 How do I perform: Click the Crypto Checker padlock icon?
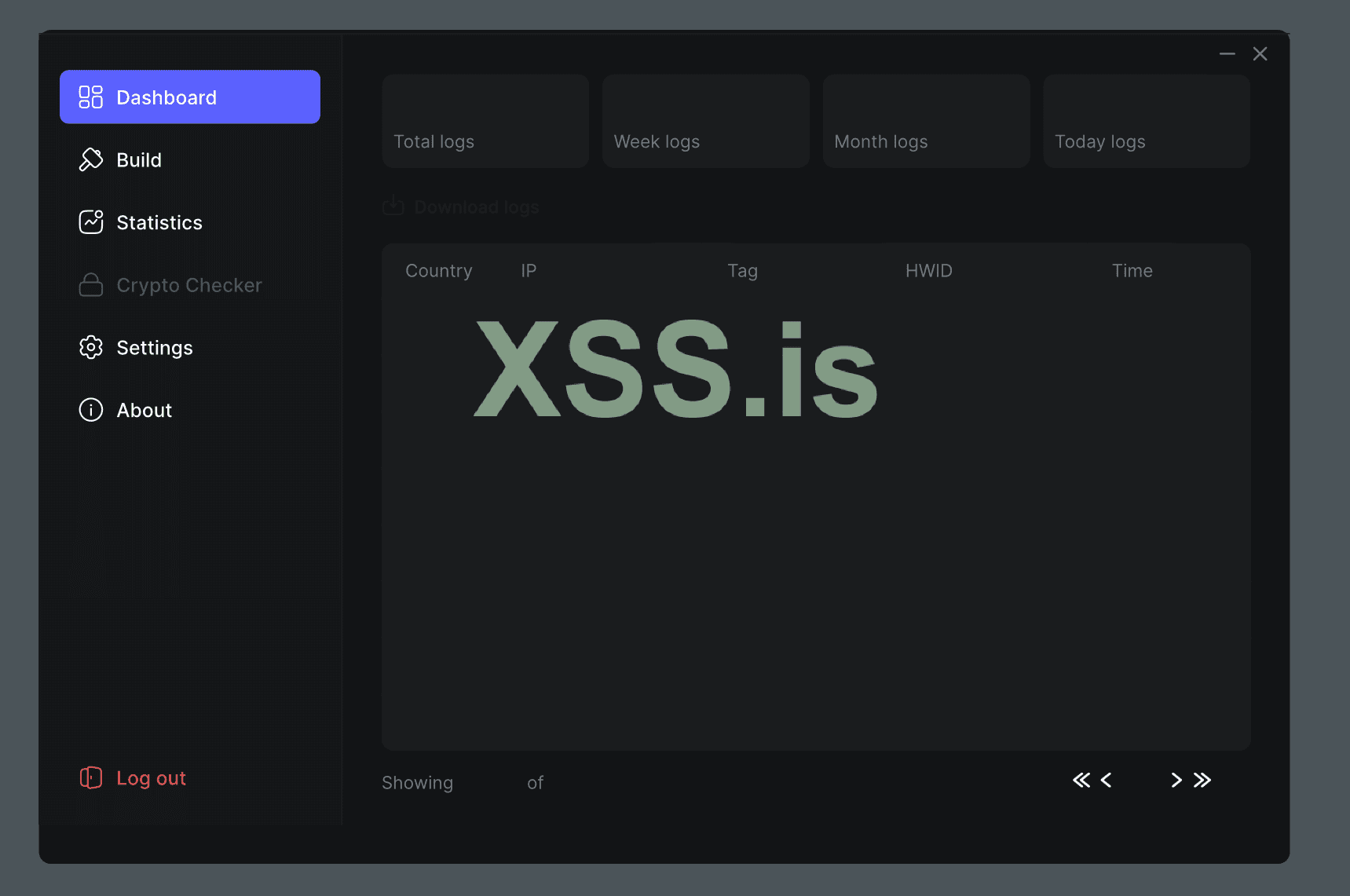pos(90,285)
